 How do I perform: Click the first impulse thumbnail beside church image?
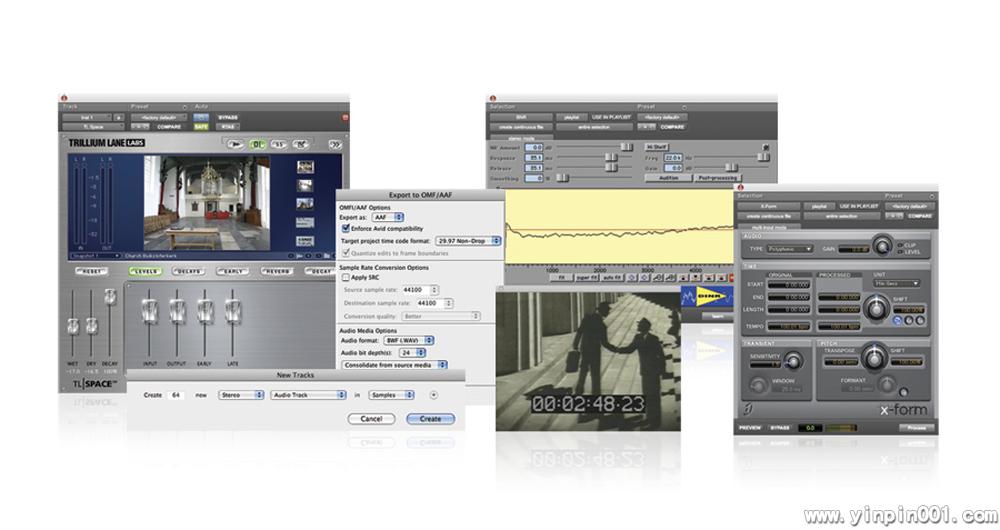pyautogui.click(x=305, y=168)
